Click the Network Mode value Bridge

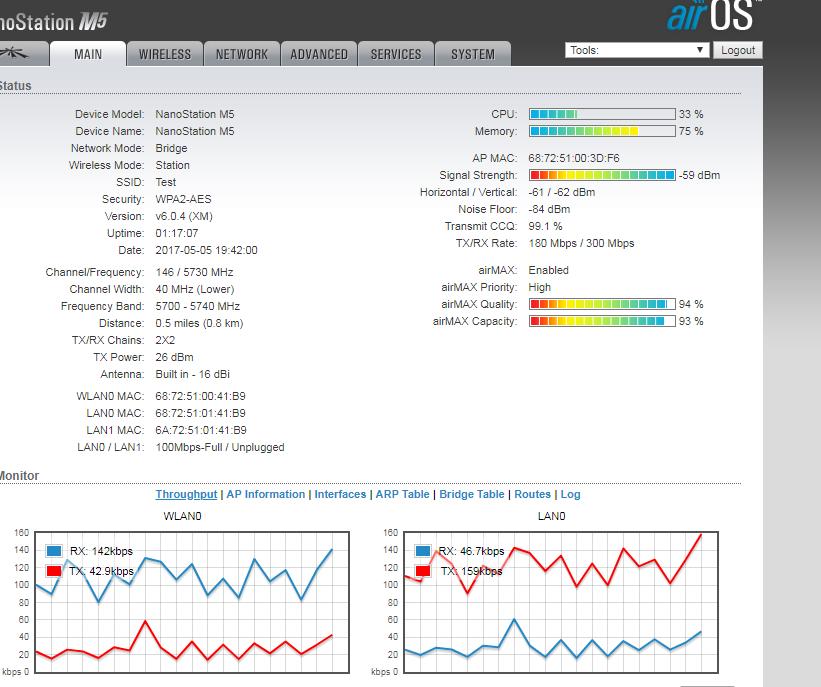171,148
